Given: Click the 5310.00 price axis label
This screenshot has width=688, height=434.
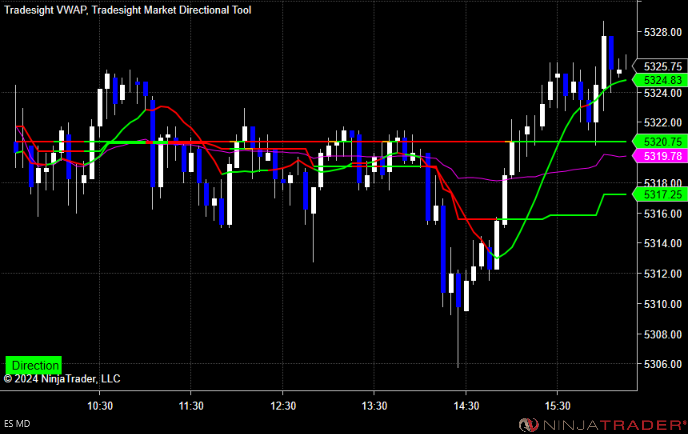Looking at the screenshot, I should (663, 304).
